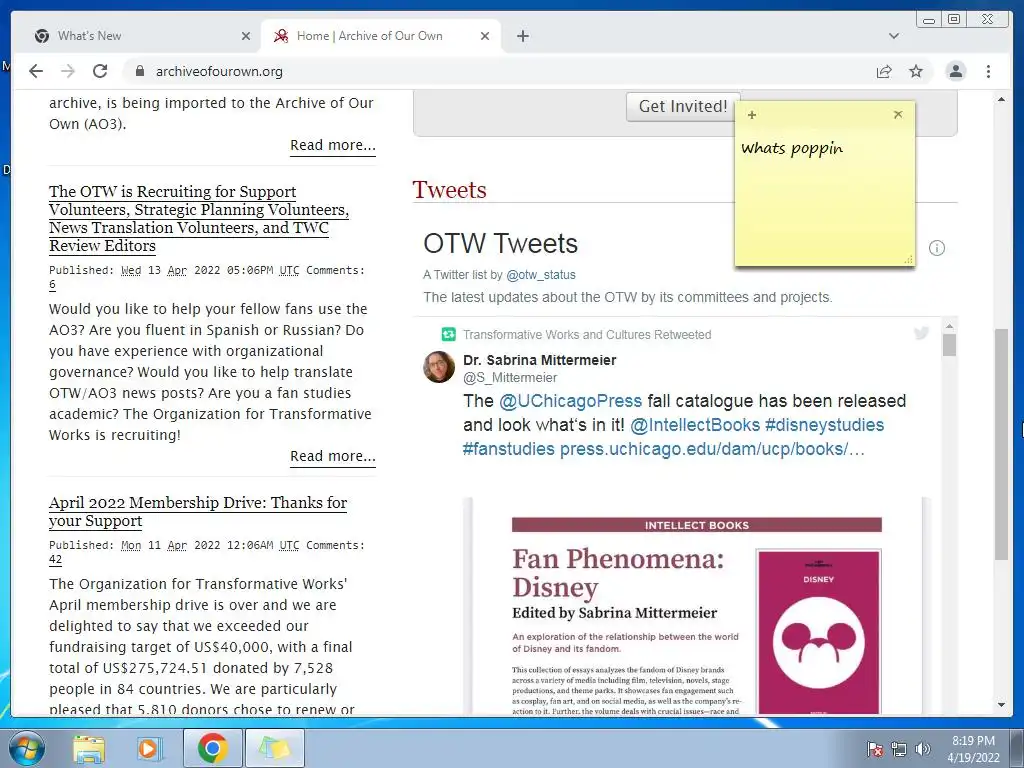
Task: Click the OTW Tweets list title
Action: coord(500,244)
